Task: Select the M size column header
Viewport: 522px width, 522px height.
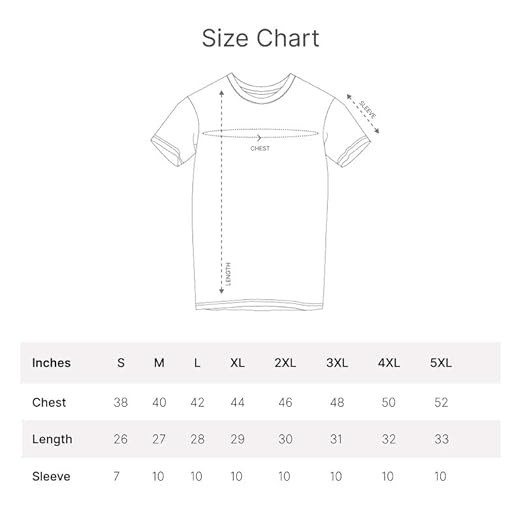Action: pos(159,363)
